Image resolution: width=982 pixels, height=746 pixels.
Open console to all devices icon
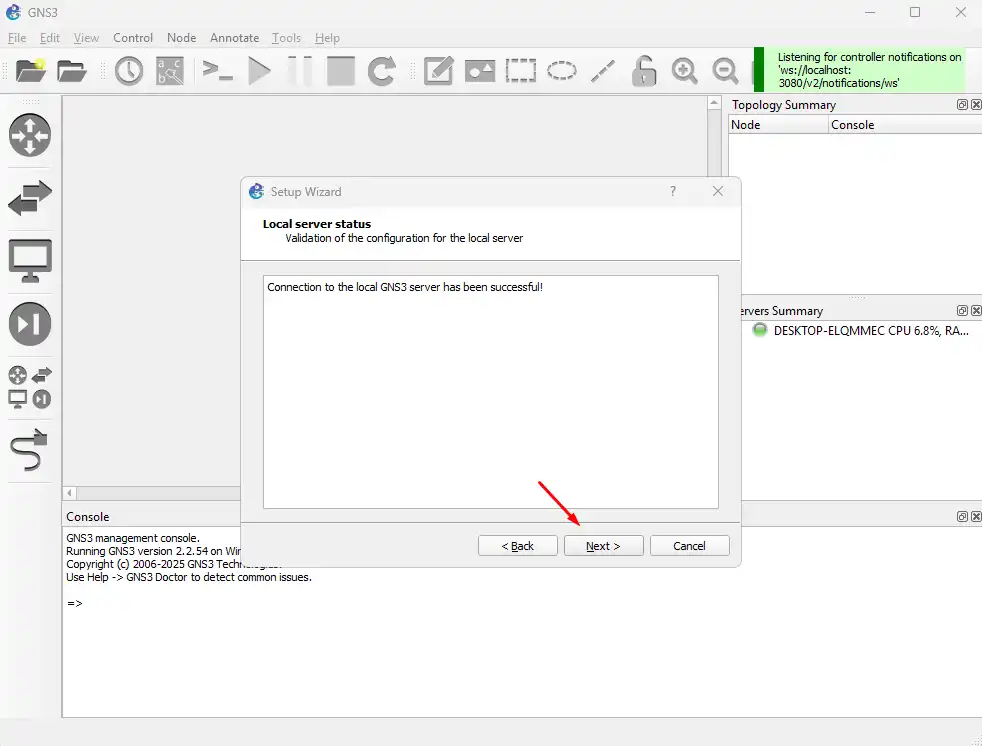(217, 71)
